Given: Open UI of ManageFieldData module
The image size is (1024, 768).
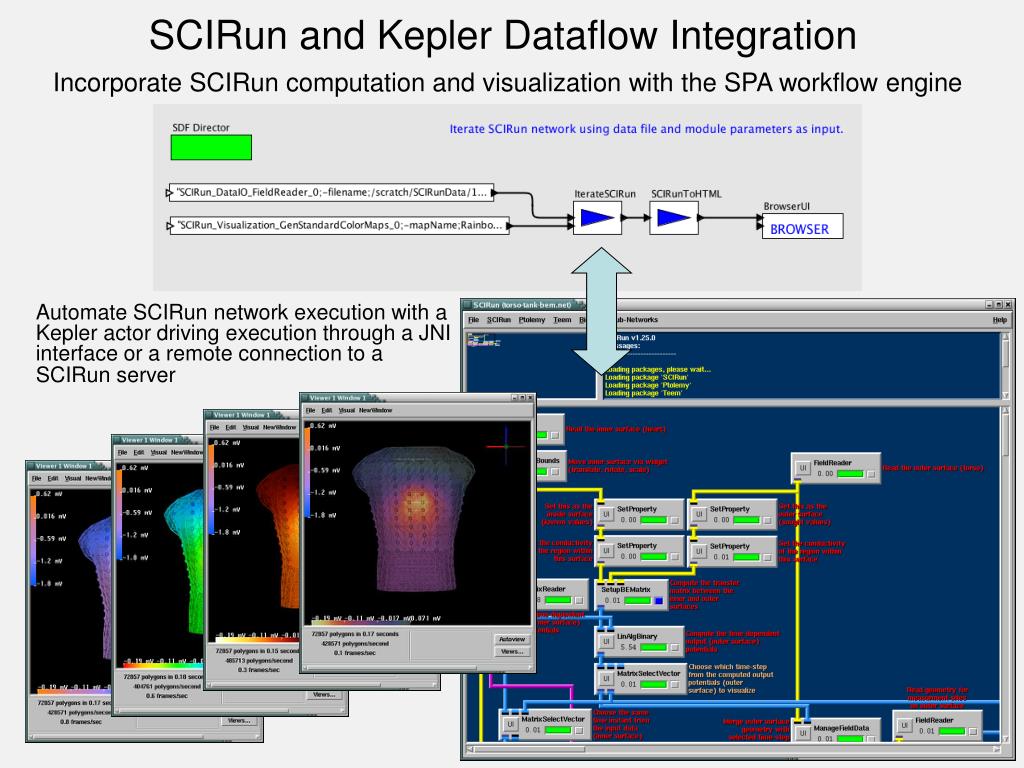Looking at the screenshot, I should 803,733.
